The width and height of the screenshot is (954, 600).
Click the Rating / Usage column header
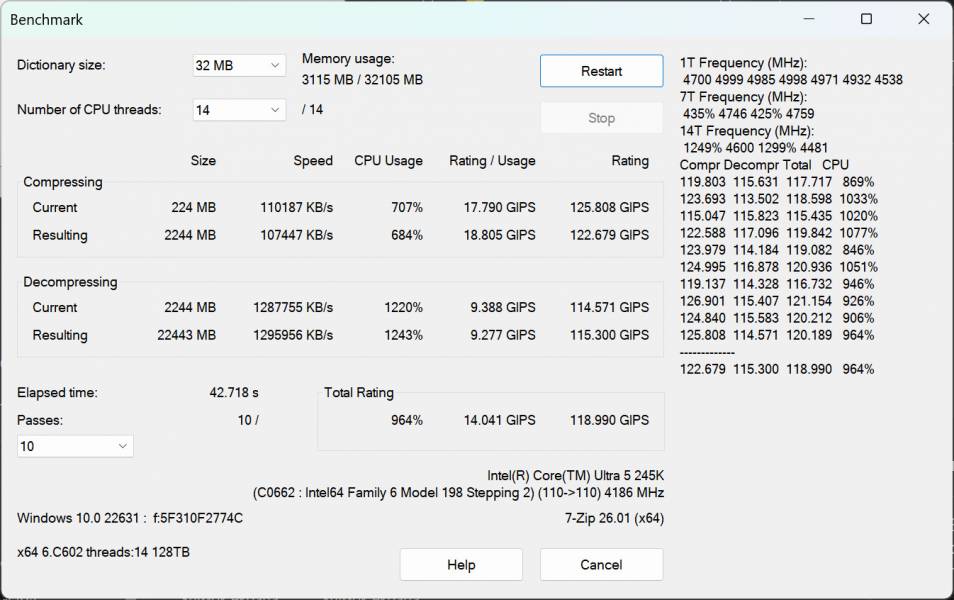492,161
